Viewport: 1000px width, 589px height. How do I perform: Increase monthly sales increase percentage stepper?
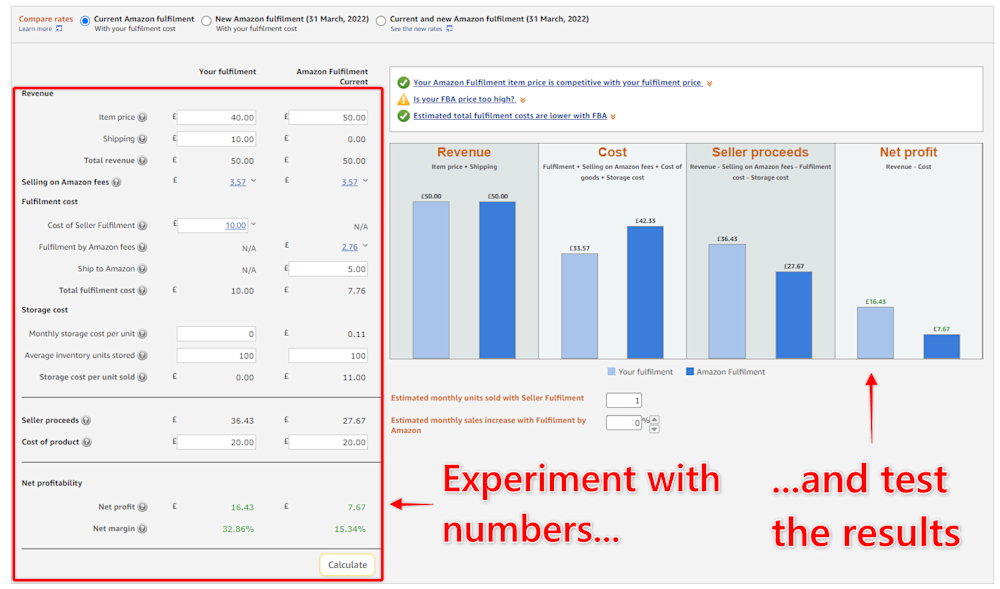[654, 419]
